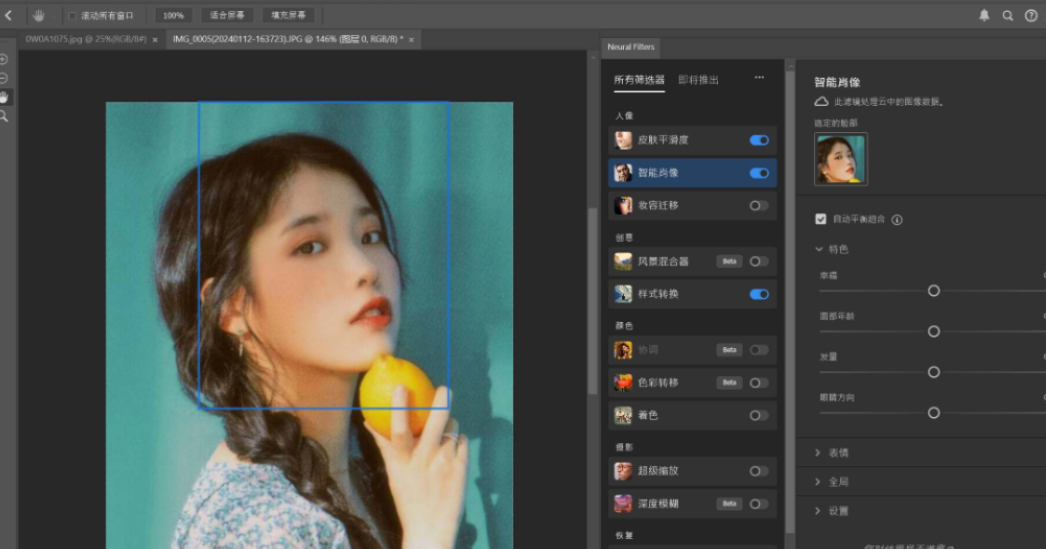The width and height of the screenshot is (1046, 549).
Task: Click the 皮肤平滑度 filter thumbnail icon
Action: point(623,140)
